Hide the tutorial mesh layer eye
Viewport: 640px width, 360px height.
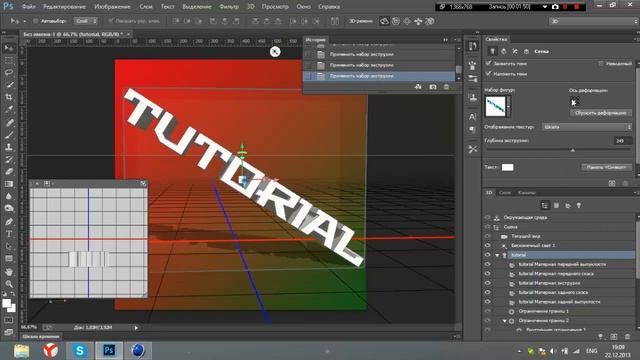click(x=487, y=255)
